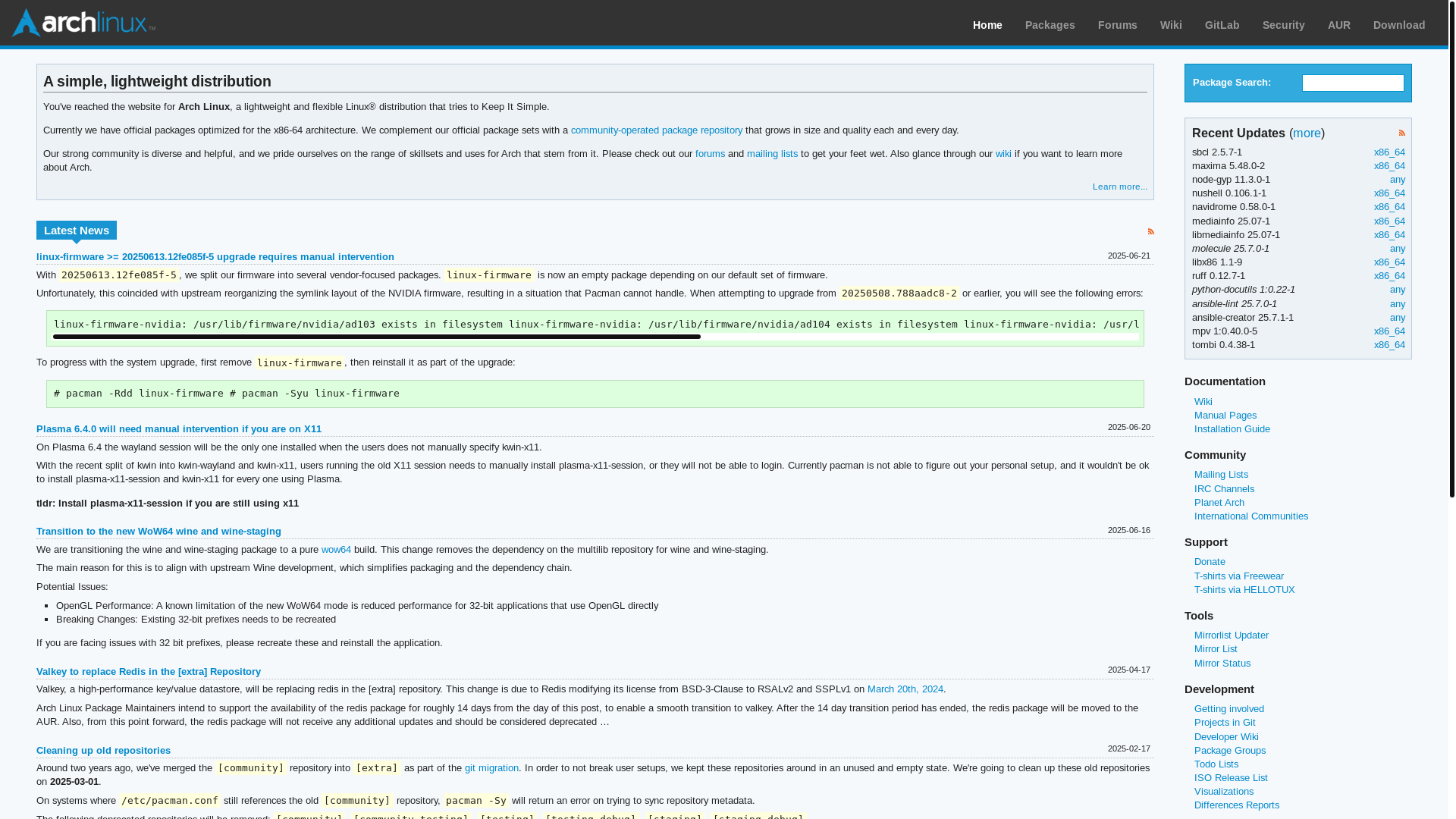Screen dimensions: 1456x819
Task: Open Package Groups link
Action: (1229, 751)
